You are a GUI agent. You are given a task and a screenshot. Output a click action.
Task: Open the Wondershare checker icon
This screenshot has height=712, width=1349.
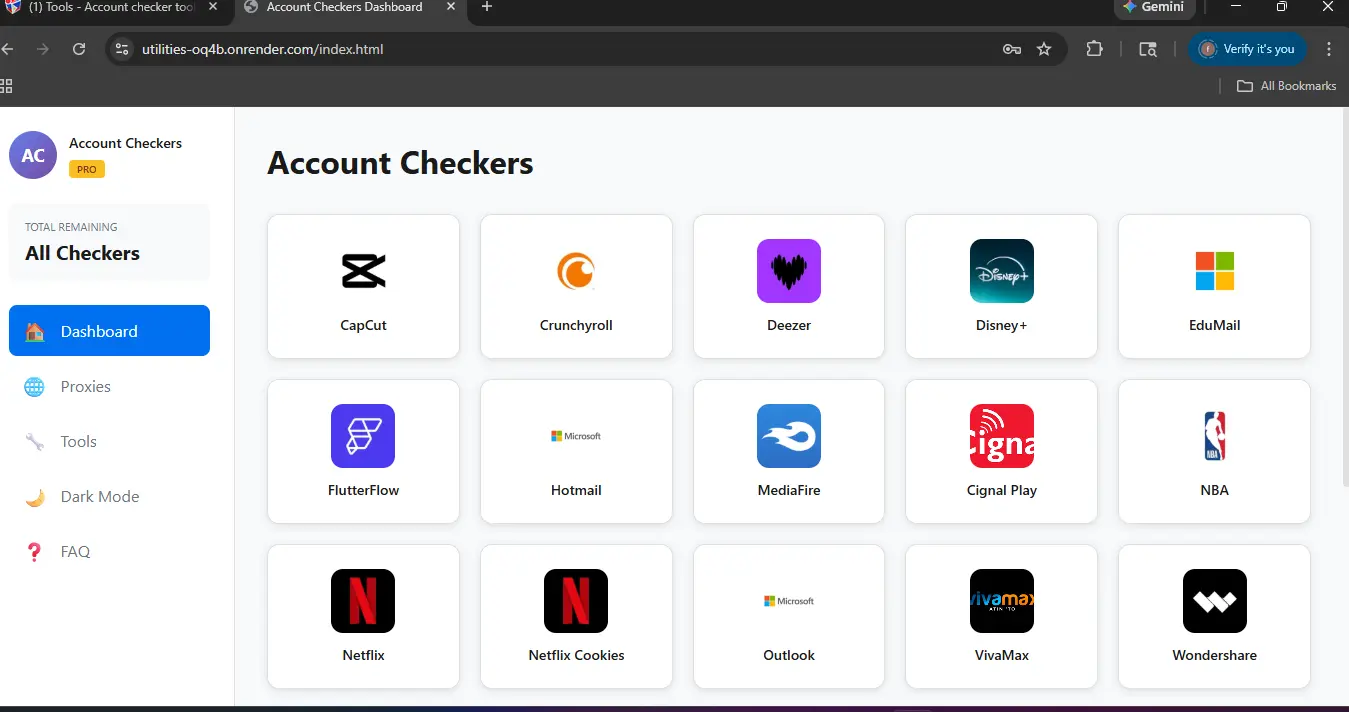pyautogui.click(x=1215, y=601)
